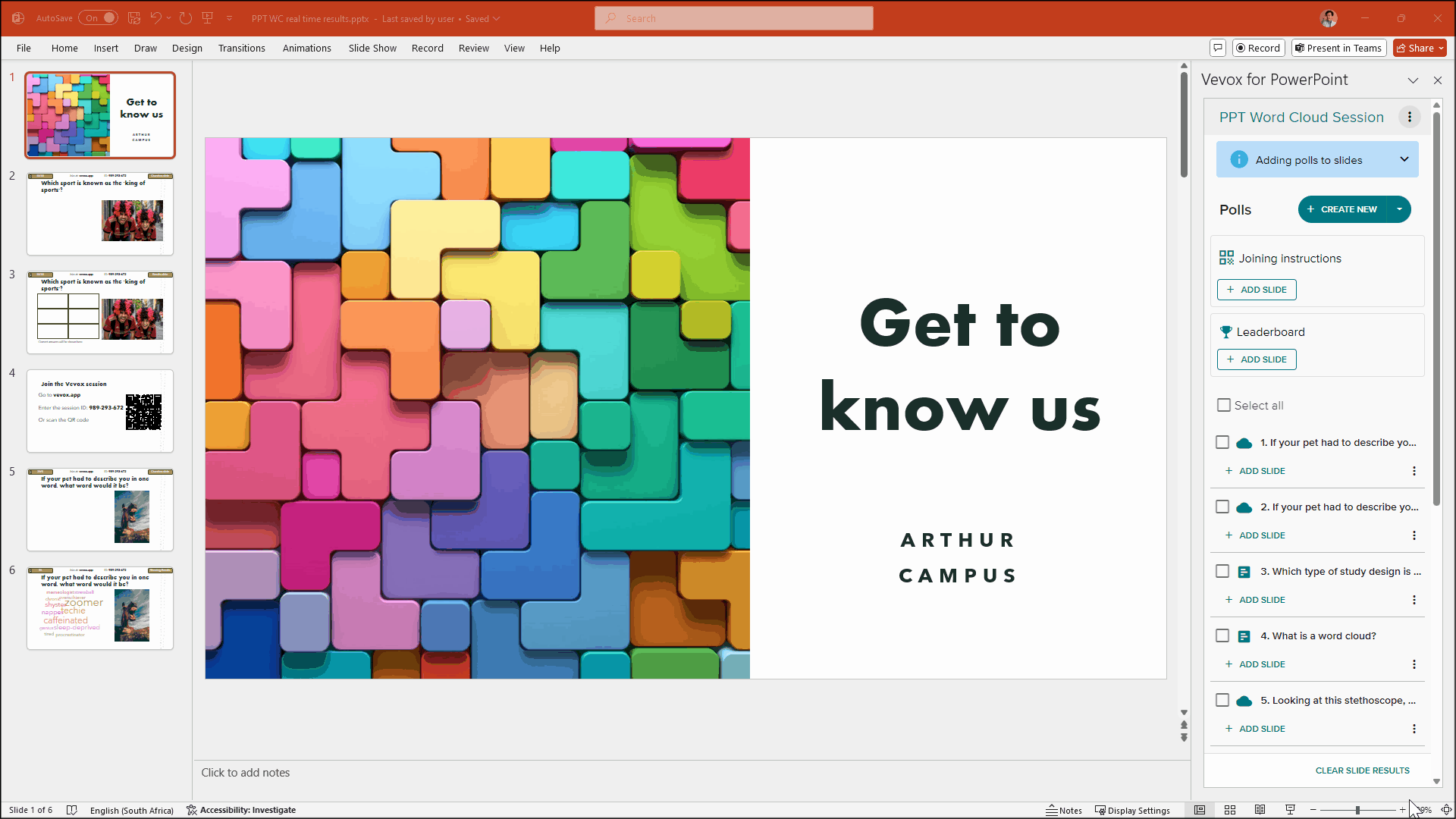1456x819 pixels.
Task: Select slide 4 thumbnail Join the Vevox session
Action: [100, 411]
